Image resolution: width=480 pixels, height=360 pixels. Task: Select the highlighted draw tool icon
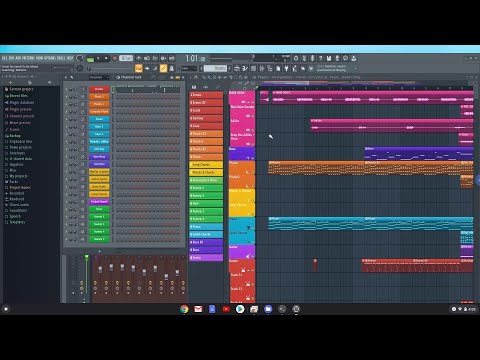[138, 68]
